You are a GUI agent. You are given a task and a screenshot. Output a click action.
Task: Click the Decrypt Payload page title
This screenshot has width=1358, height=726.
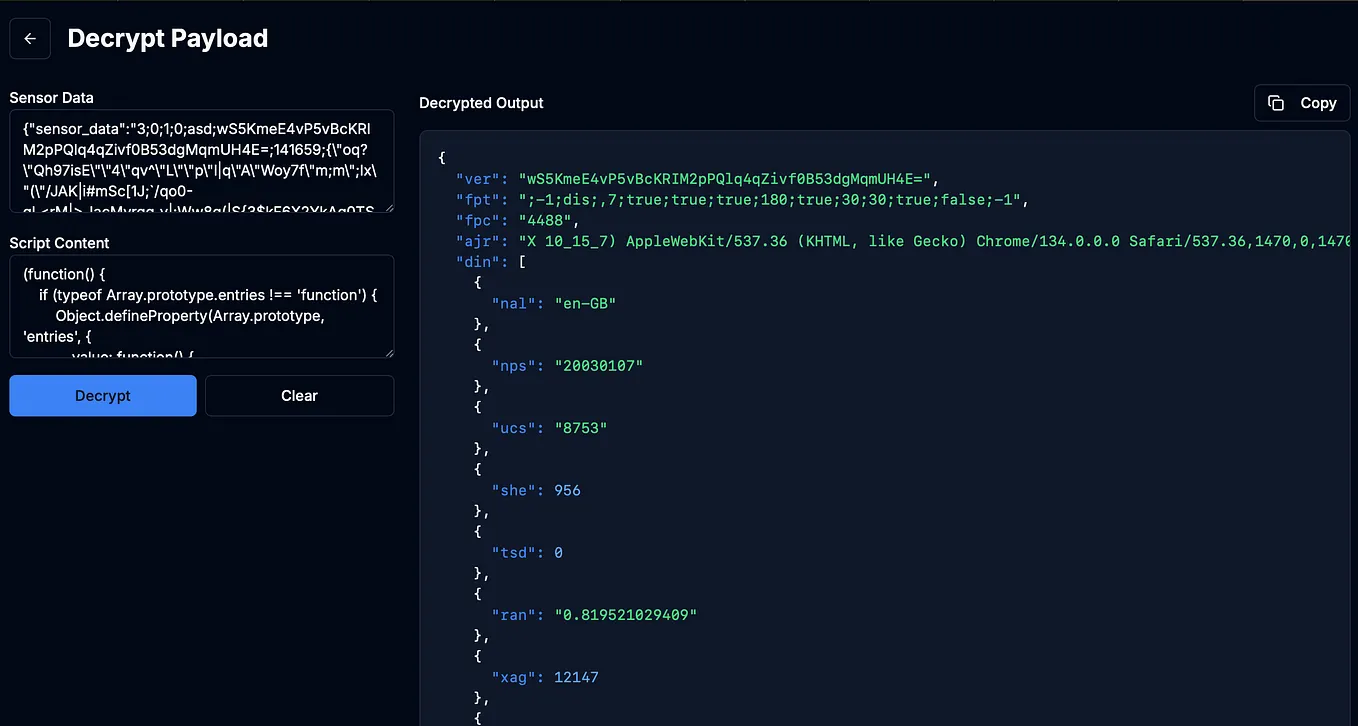coord(167,38)
